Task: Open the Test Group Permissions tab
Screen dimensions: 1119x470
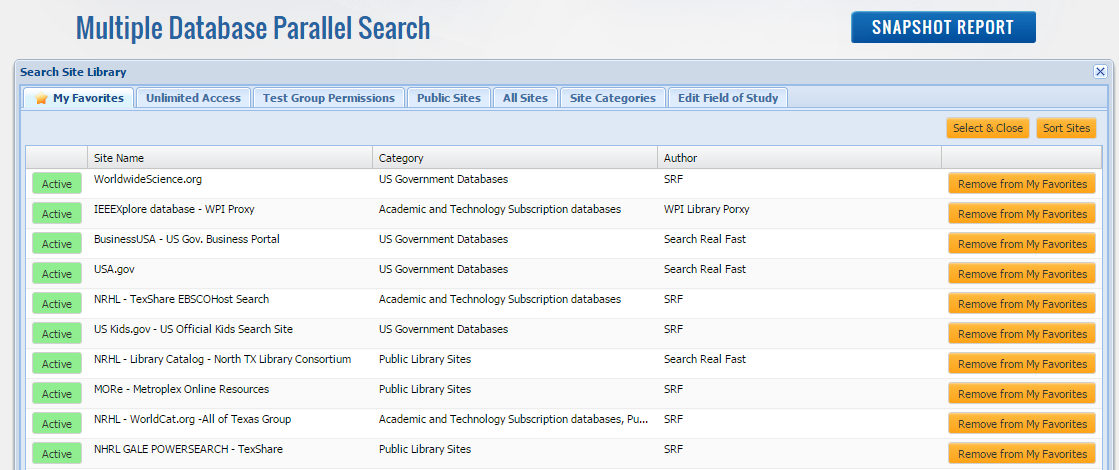Action: (x=328, y=98)
